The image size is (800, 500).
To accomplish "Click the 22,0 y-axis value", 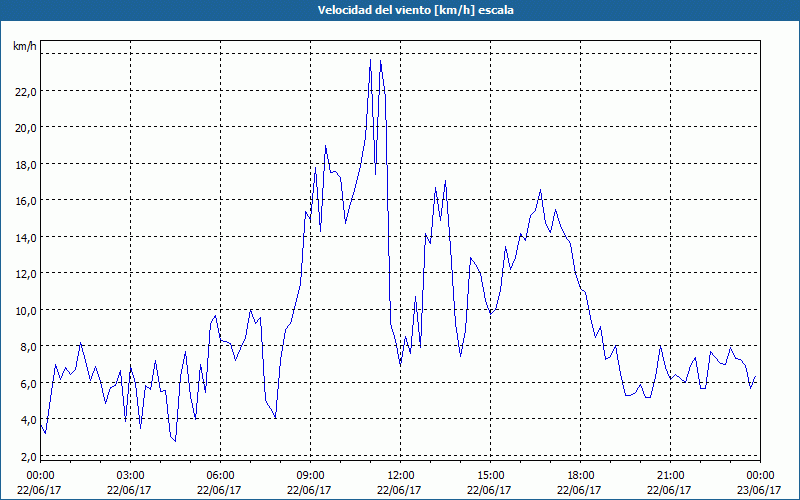I will coord(26,92).
